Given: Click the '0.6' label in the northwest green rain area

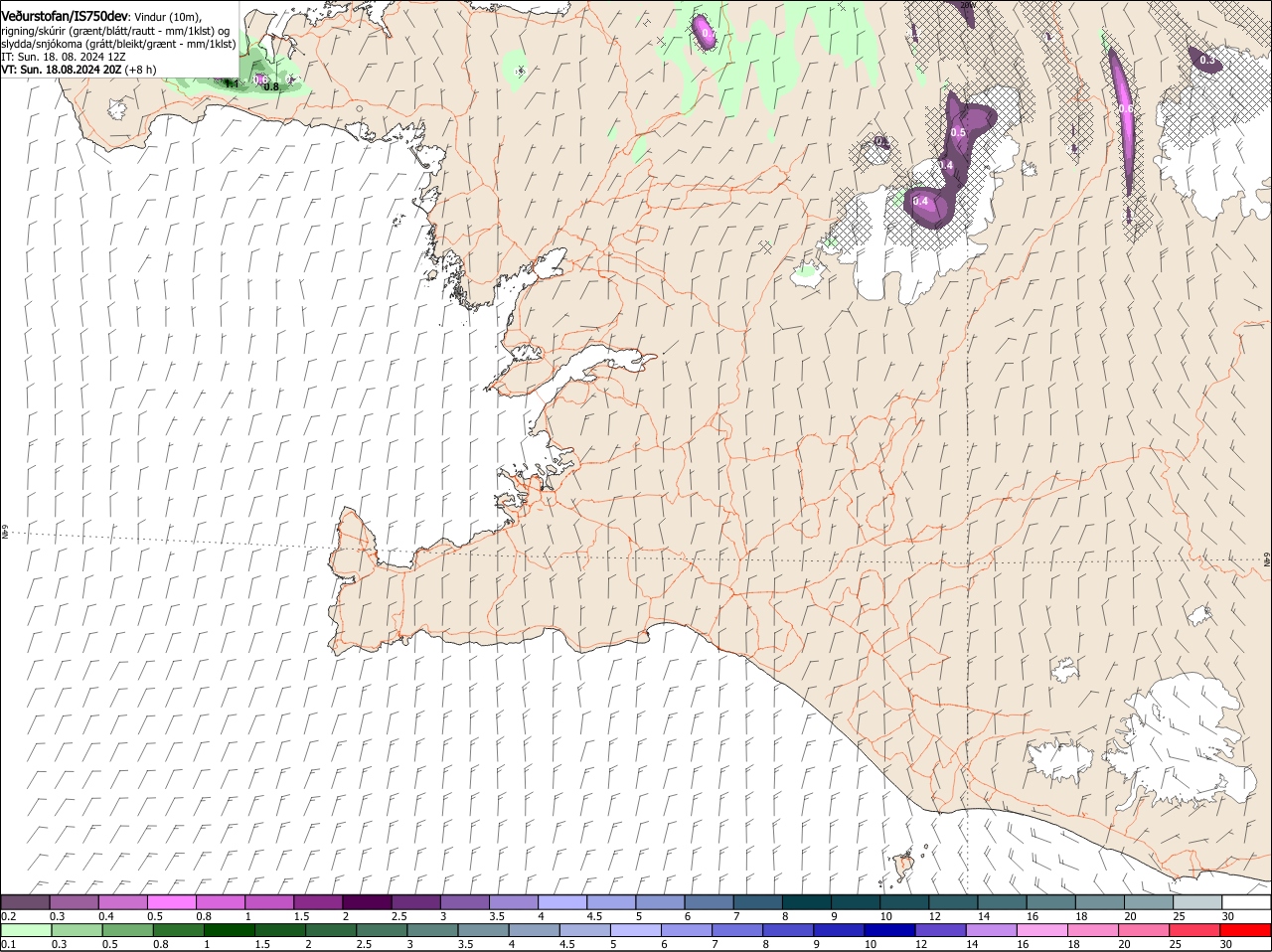Looking at the screenshot, I should [x=260, y=79].
